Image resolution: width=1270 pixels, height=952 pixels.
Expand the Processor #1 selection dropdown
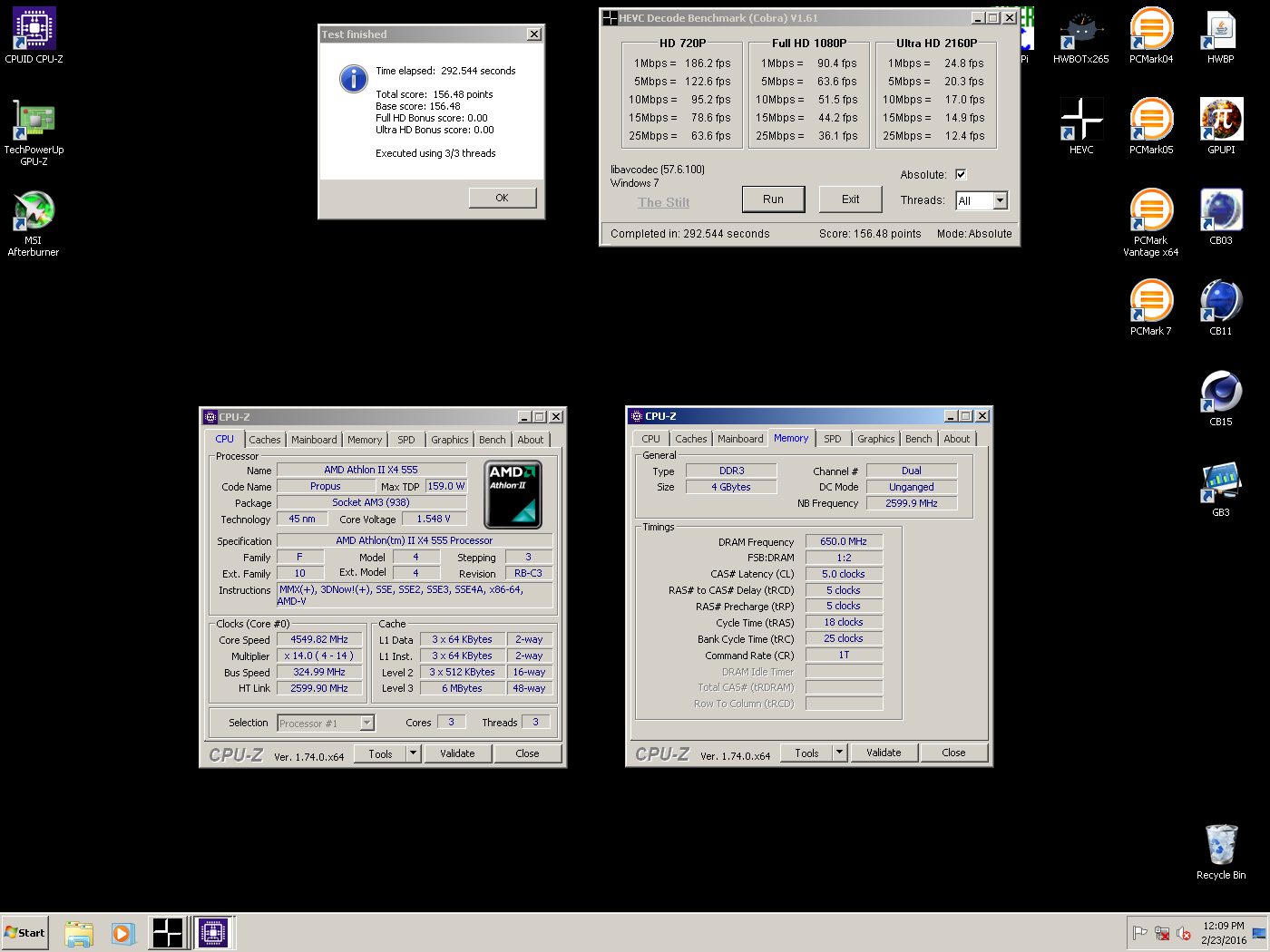(x=366, y=723)
